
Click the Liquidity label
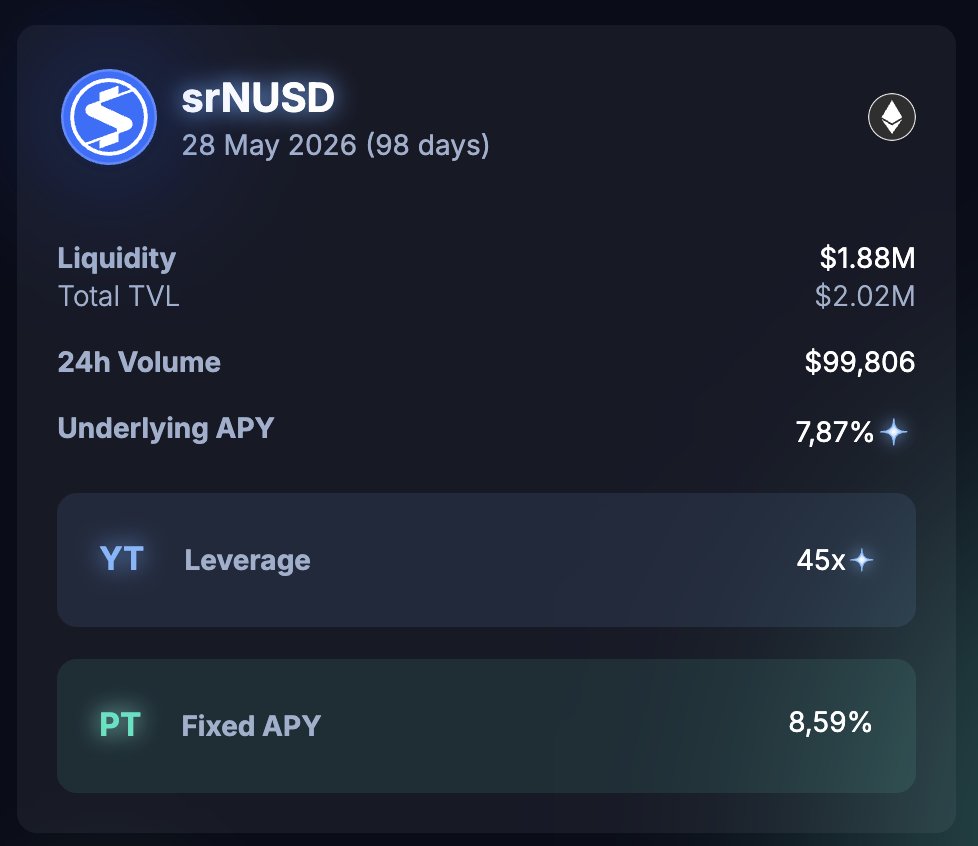117,258
